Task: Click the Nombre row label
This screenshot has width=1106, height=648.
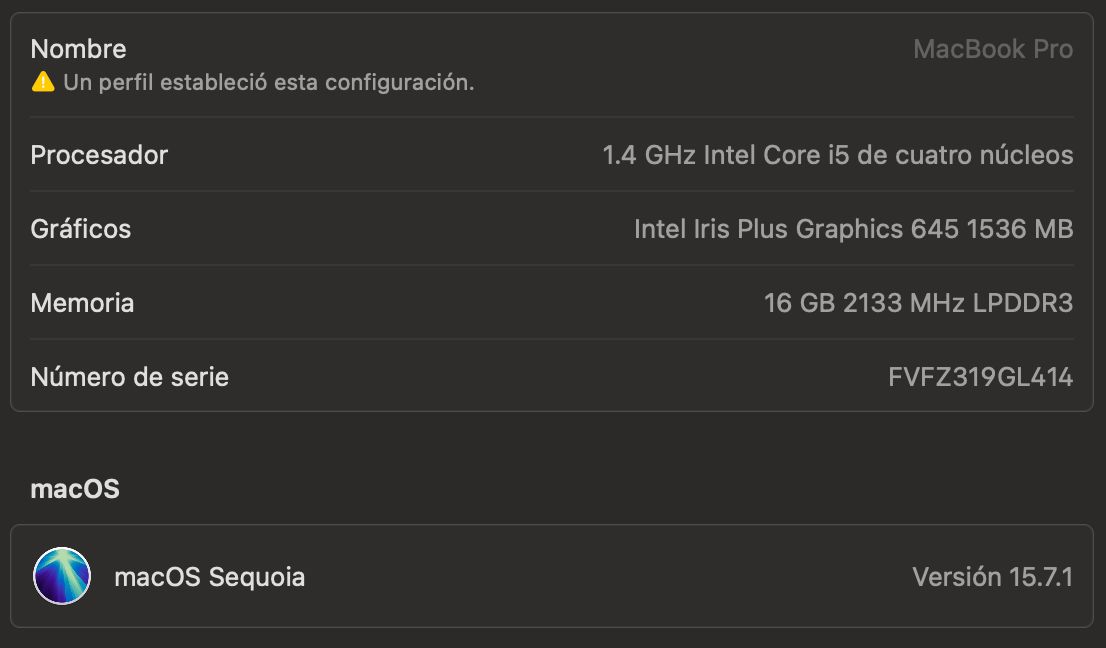Action: point(78,49)
